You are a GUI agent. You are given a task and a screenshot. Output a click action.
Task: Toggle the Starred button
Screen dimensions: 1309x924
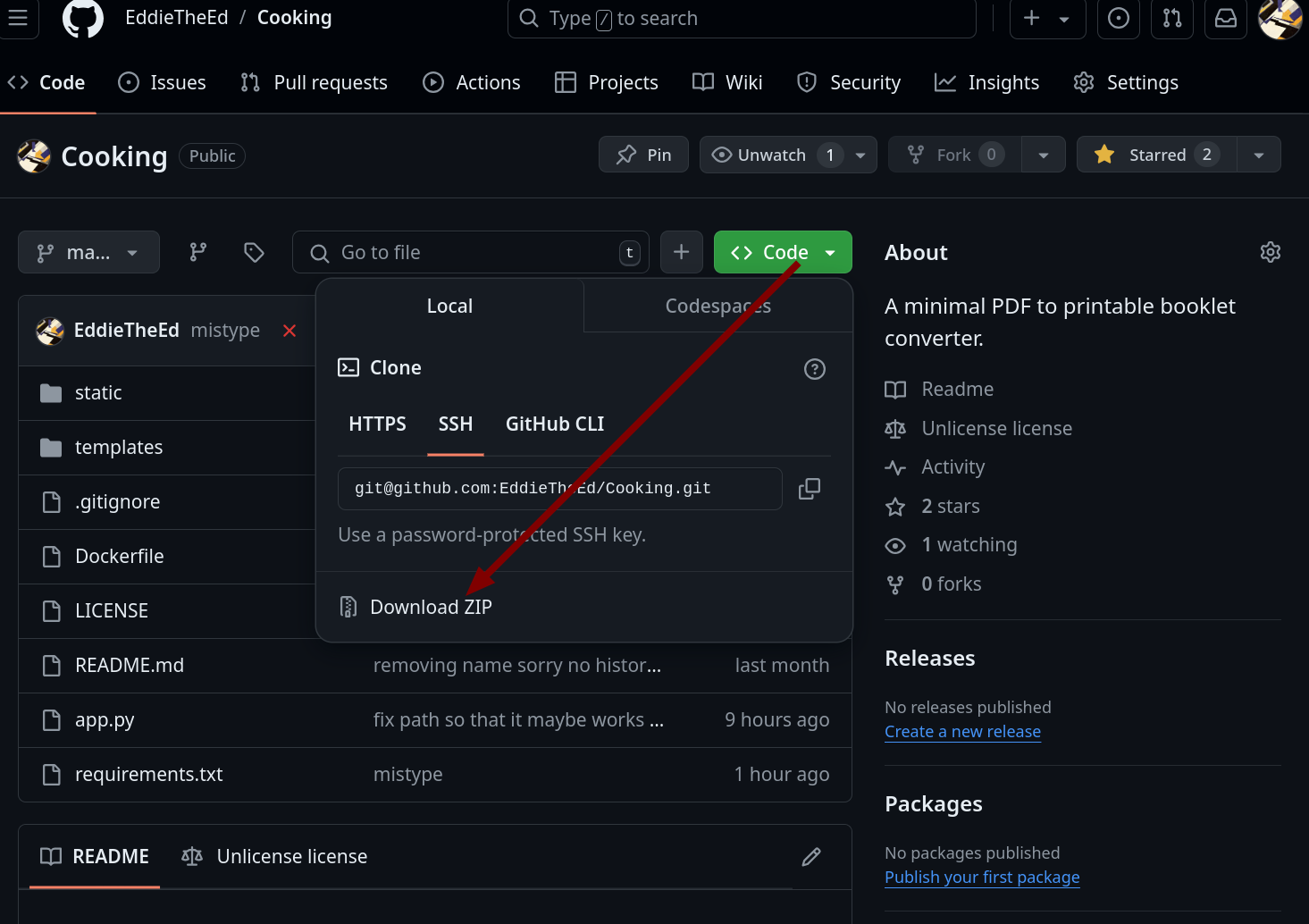click(x=1156, y=155)
